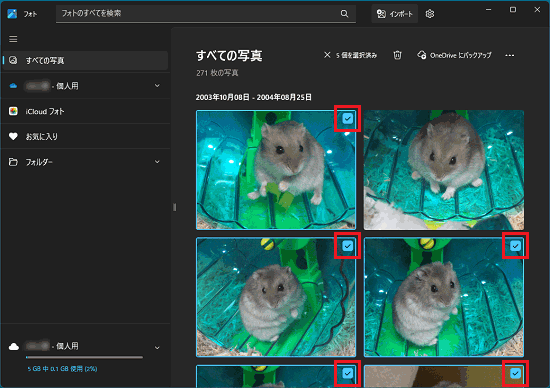Screen dimensions: 550x388
Task: Open the Settings gear icon
Action: (x=430, y=14)
